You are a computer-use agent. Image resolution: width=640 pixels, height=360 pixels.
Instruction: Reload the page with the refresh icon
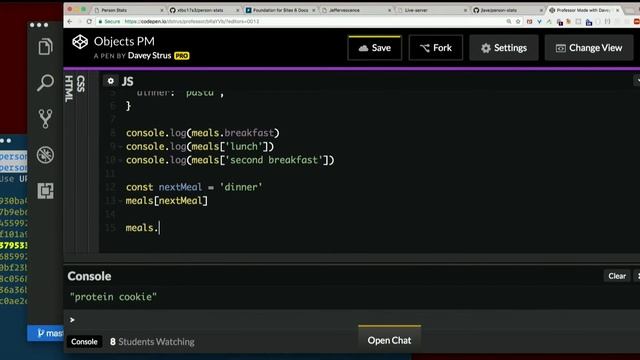click(x=89, y=21)
